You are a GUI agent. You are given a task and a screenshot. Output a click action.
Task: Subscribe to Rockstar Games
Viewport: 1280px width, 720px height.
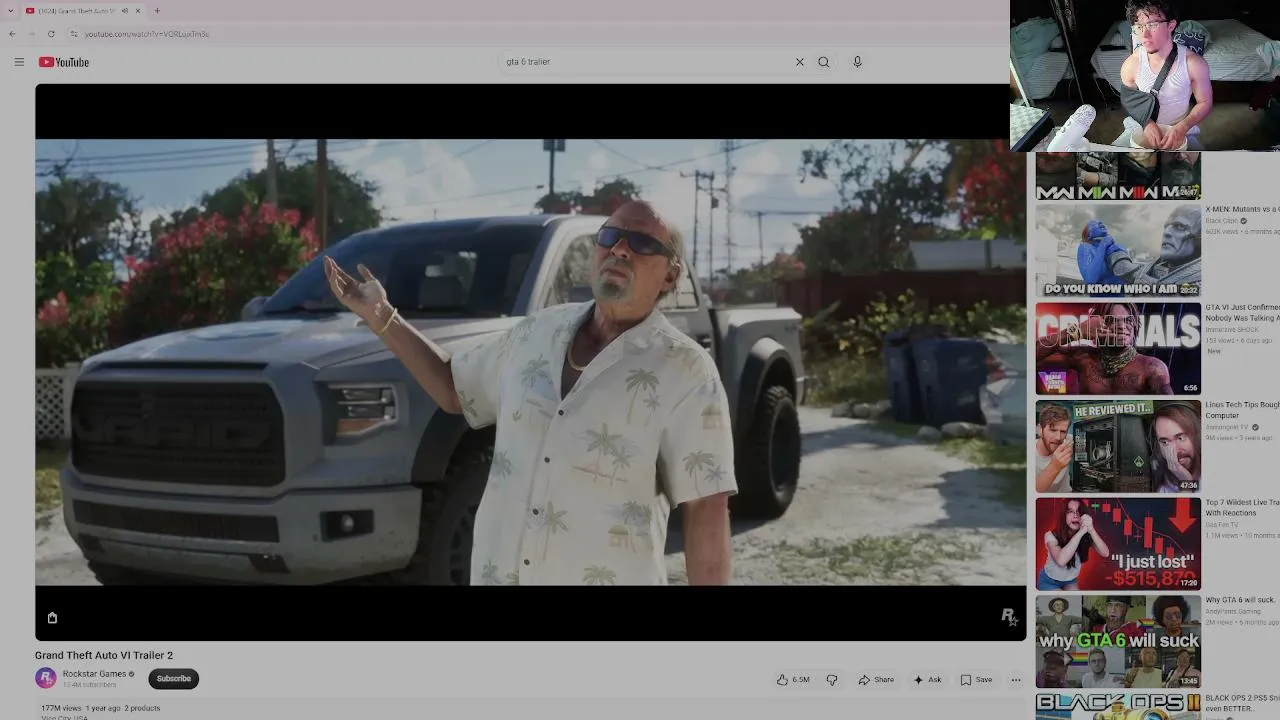(x=173, y=679)
